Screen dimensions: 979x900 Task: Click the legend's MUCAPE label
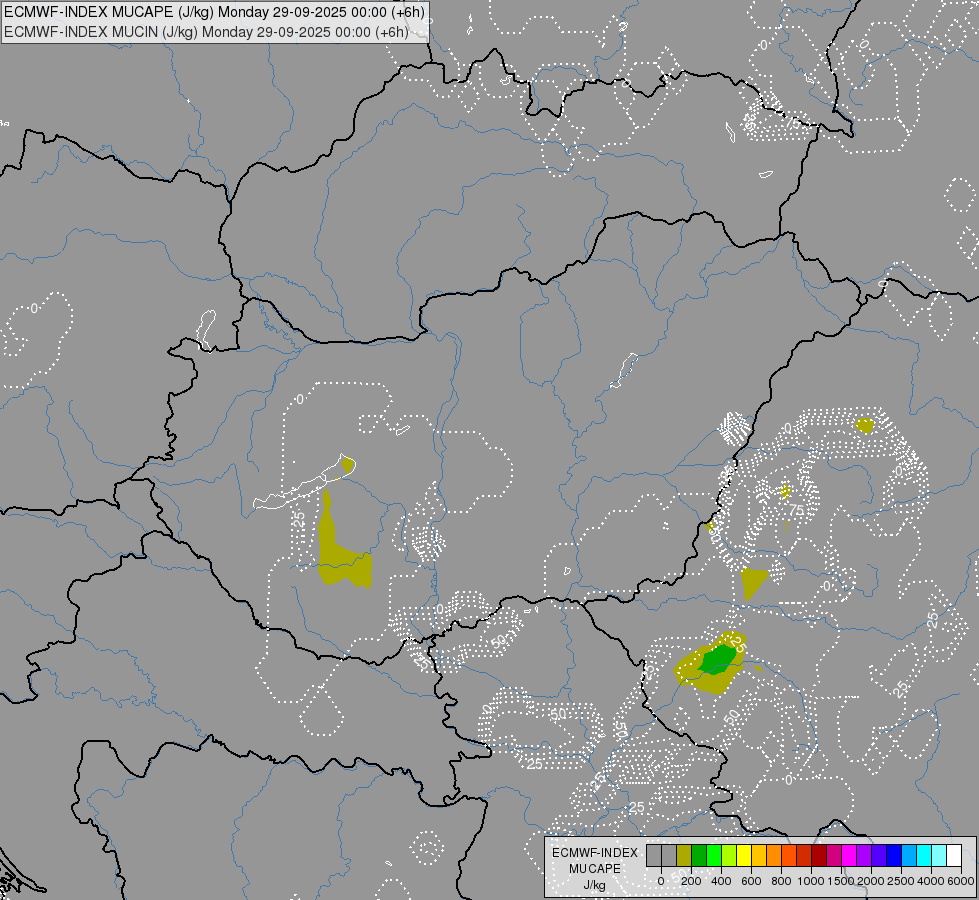click(x=595, y=869)
